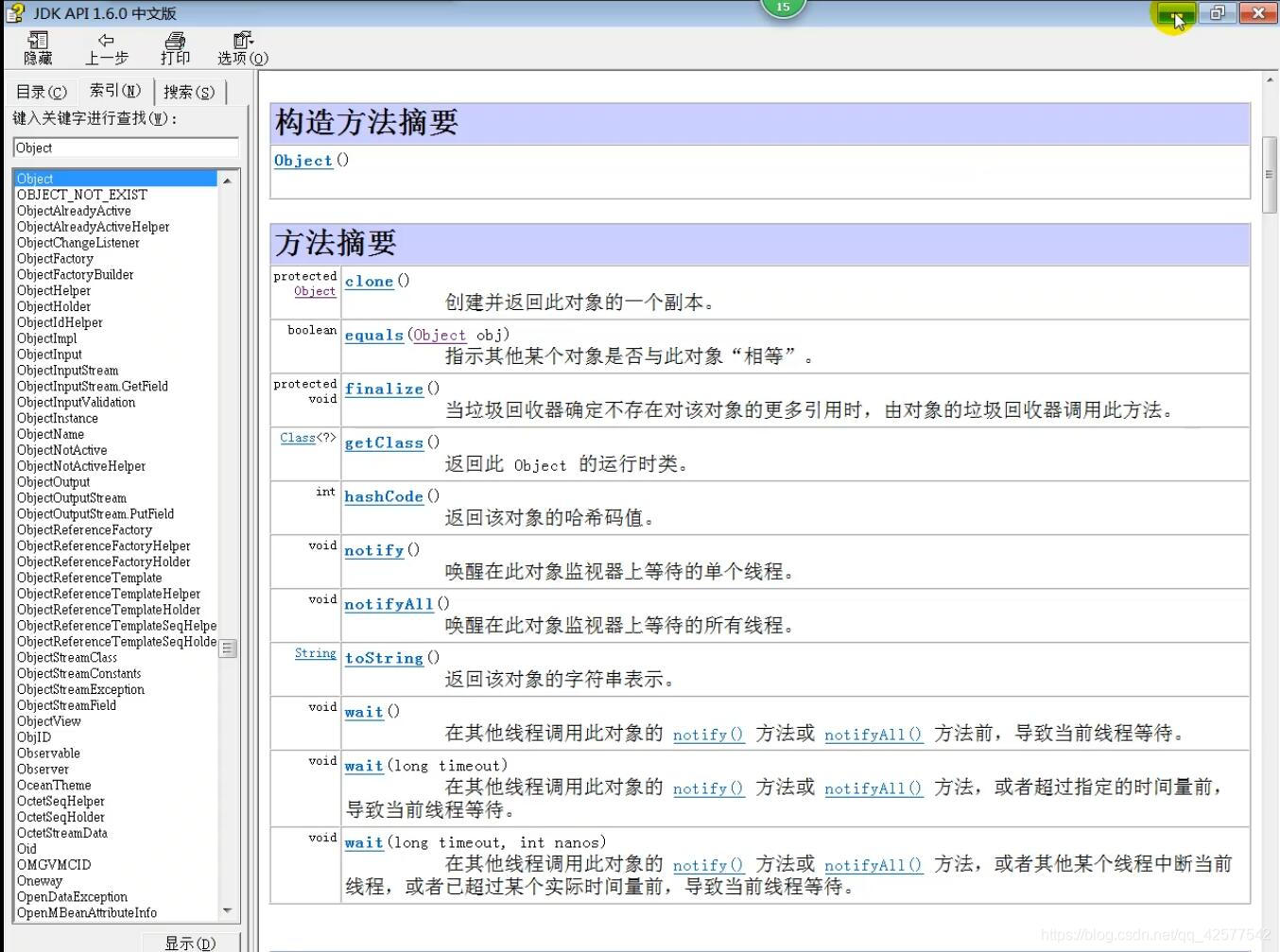
Task: Select ObjectInstance in the index list
Action: (x=57, y=418)
